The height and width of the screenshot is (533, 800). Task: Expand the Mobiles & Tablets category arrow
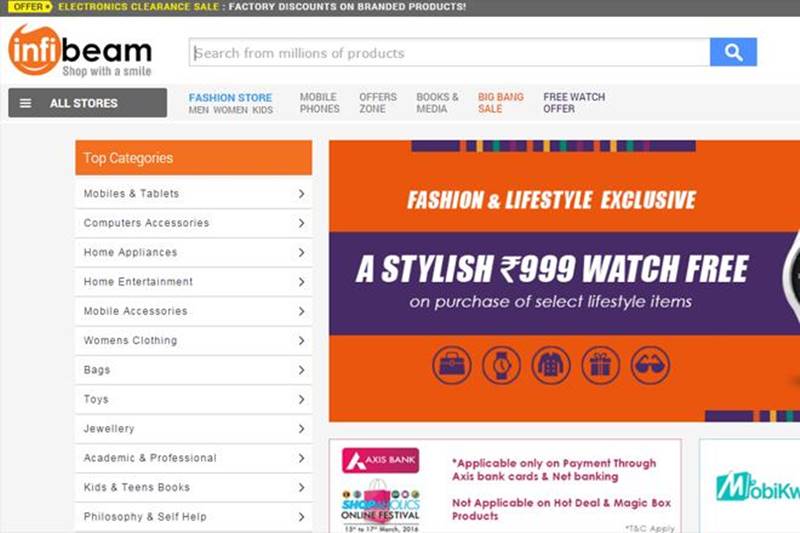pyautogui.click(x=301, y=194)
